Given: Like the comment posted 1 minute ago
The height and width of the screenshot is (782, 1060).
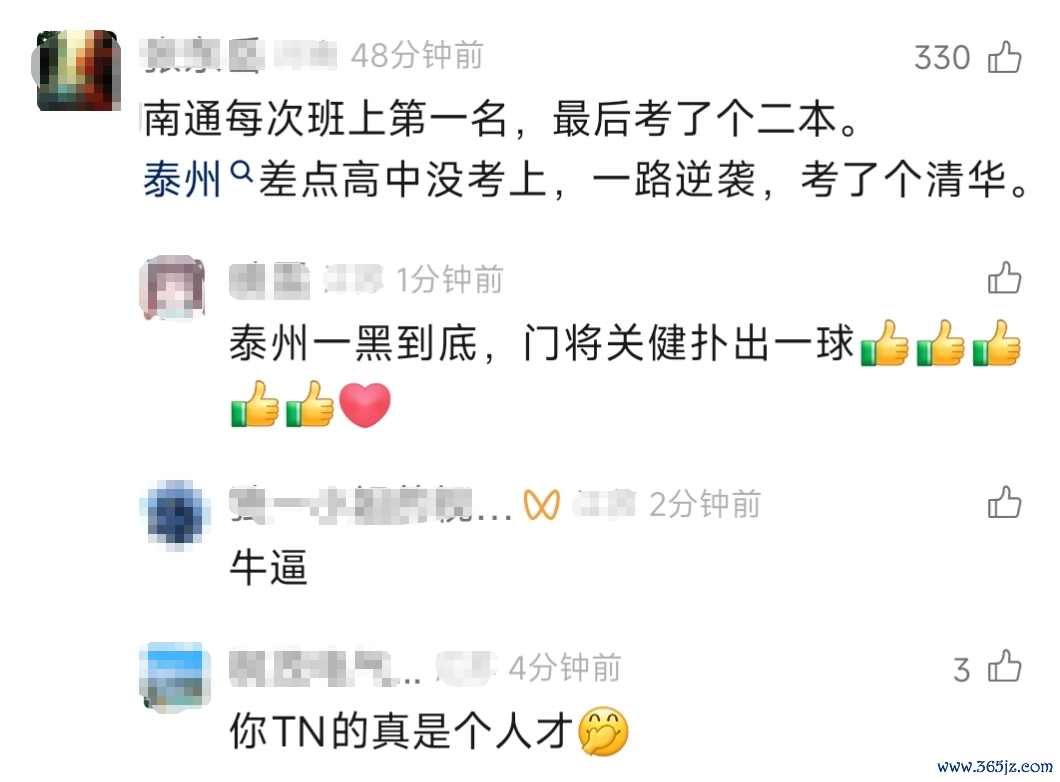Looking at the screenshot, I should (1005, 278).
